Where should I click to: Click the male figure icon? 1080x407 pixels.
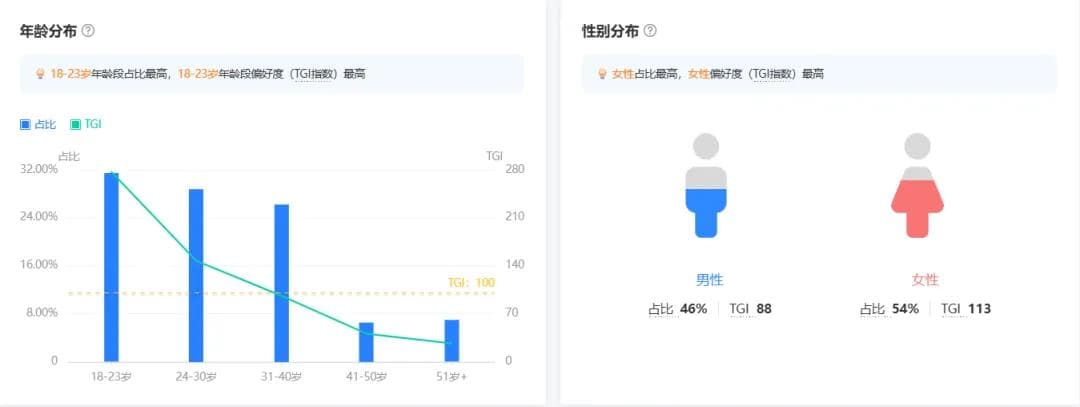pyautogui.click(x=706, y=187)
